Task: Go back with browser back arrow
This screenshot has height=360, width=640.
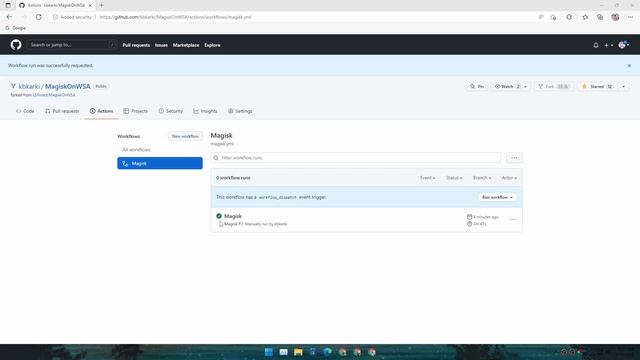Action: tap(9, 17)
